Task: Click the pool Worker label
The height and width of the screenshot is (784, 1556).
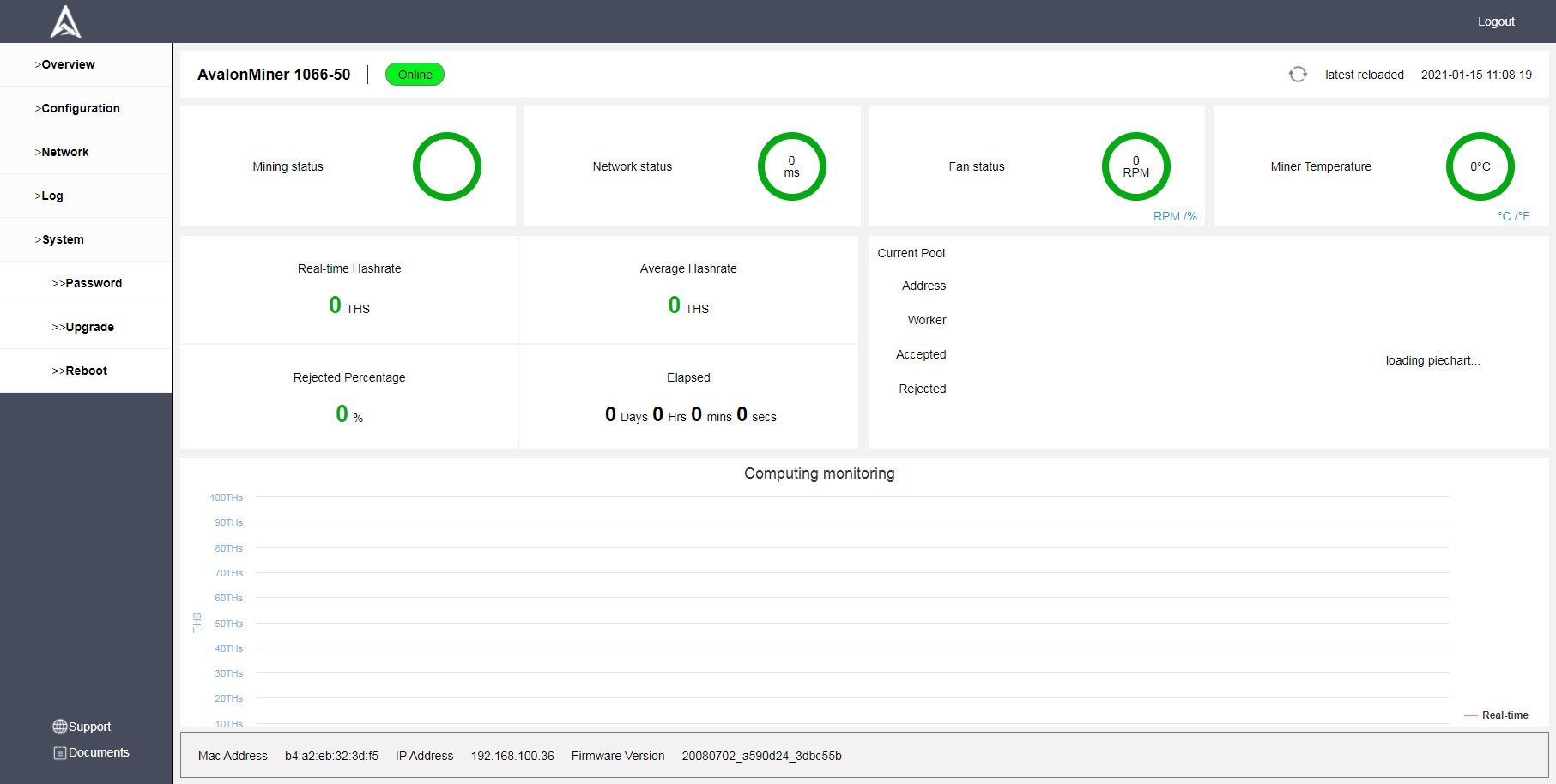Action: (x=927, y=320)
